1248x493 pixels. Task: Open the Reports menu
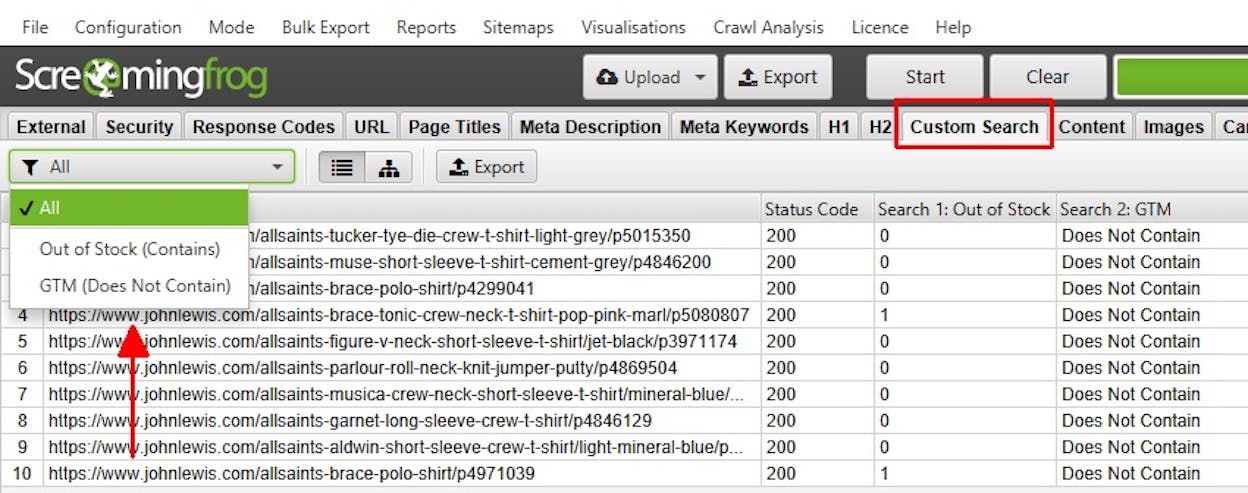coord(426,27)
